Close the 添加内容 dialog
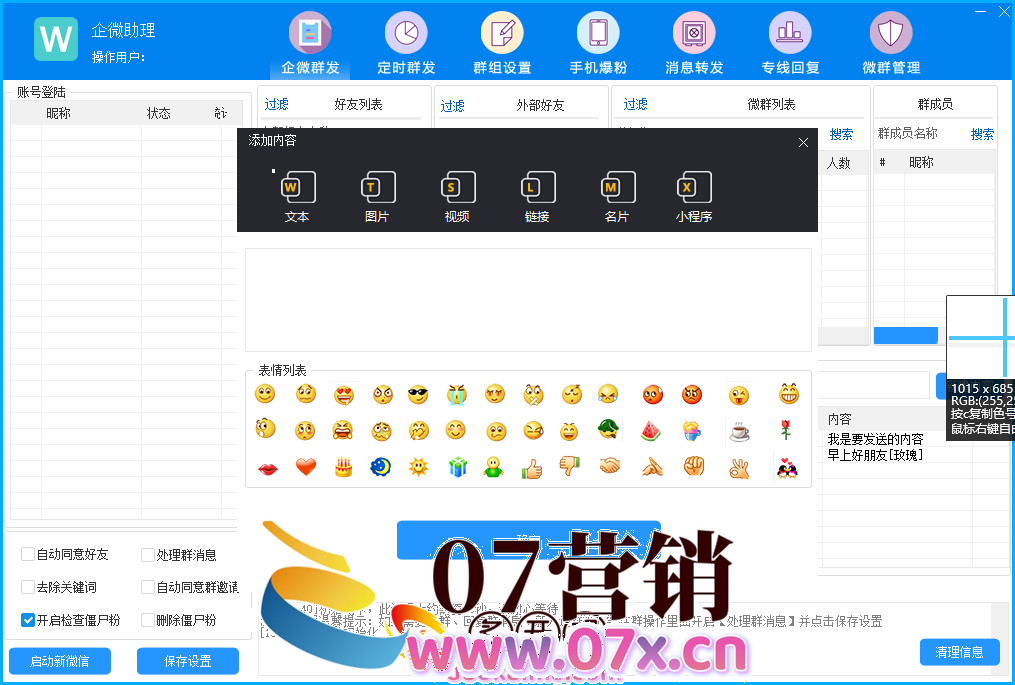This screenshot has height=685, width=1015. pos(803,142)
